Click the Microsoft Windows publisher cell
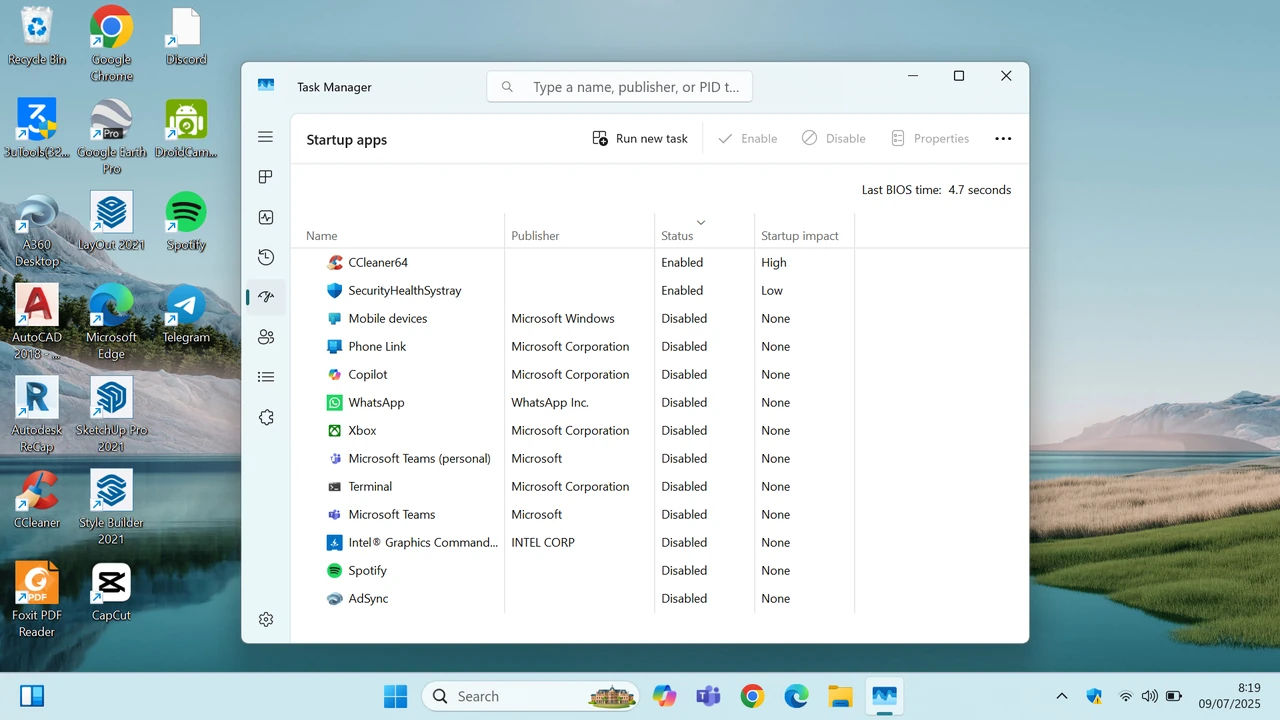Screen dimensions: 1280x720 563,319
